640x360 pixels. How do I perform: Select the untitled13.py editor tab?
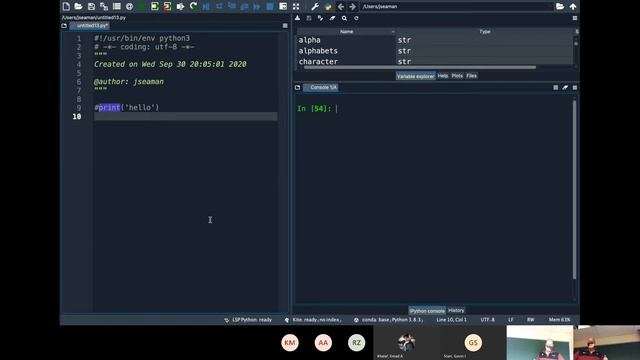tap(89, 26)
